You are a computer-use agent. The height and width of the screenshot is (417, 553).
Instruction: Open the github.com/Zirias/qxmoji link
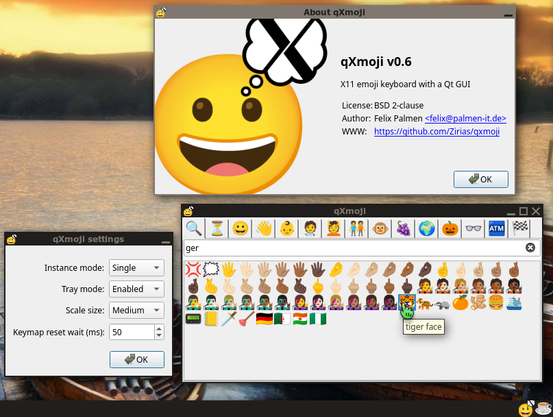pos(437,131)
